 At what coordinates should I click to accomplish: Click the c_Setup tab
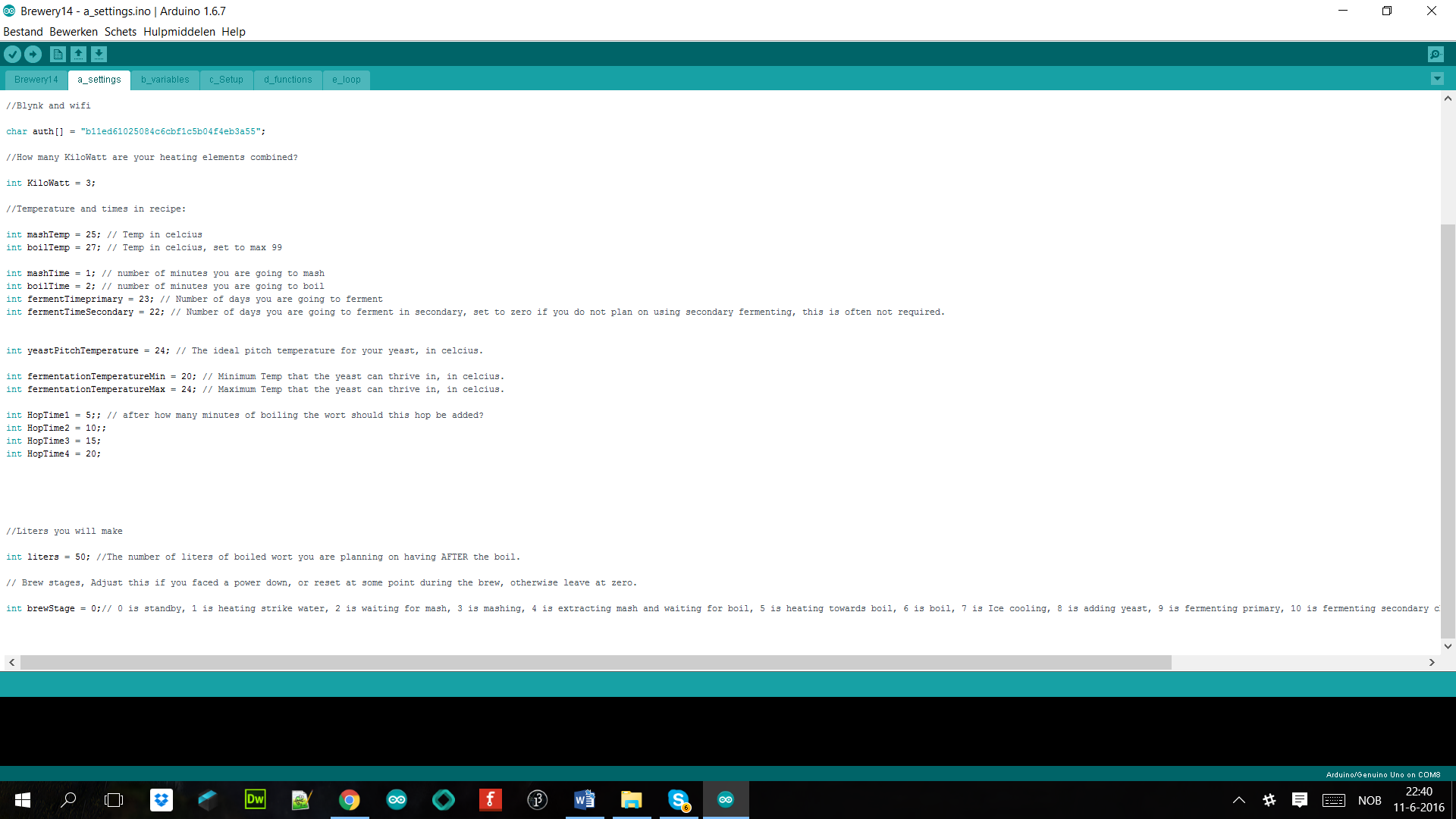(x=225, y=79)
